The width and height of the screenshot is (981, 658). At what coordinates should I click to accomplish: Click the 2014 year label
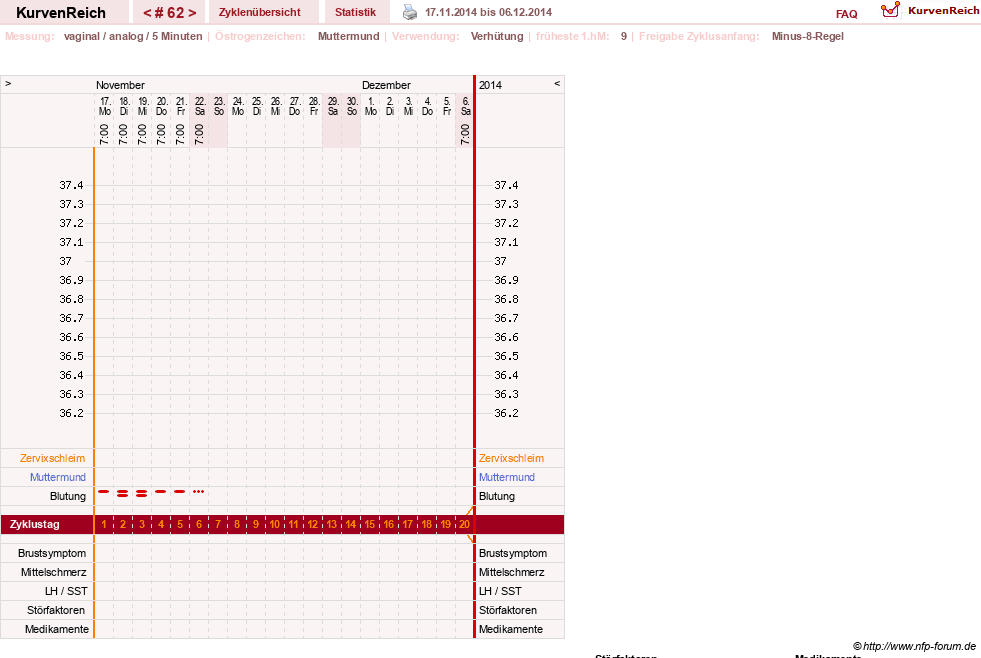pyautogui.click(x=490, y=85)
